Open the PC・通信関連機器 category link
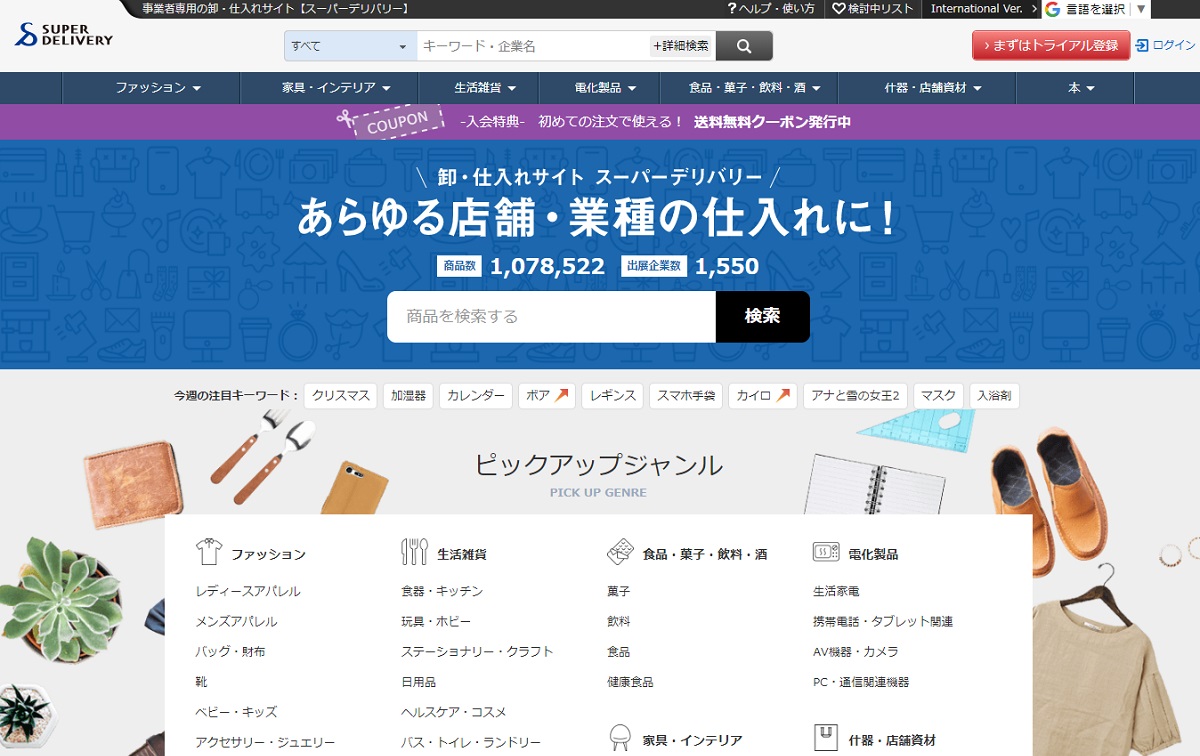Viewport: 1200px width, 756px height. click(x=861, y=681)
